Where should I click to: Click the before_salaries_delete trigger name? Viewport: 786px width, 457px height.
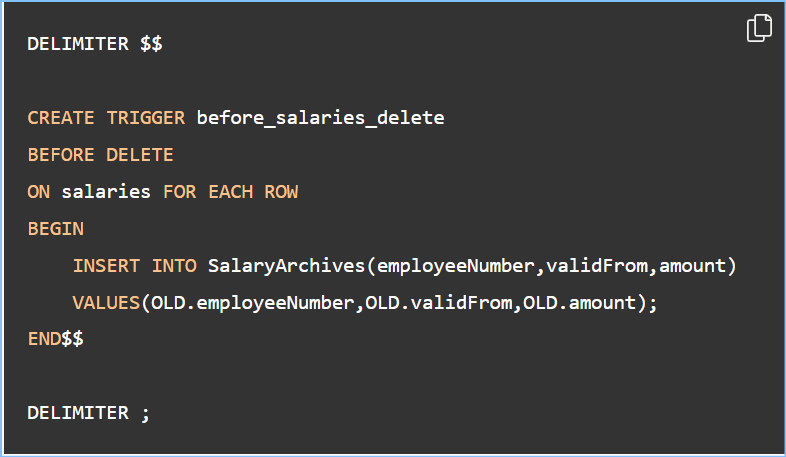(320, 118)
